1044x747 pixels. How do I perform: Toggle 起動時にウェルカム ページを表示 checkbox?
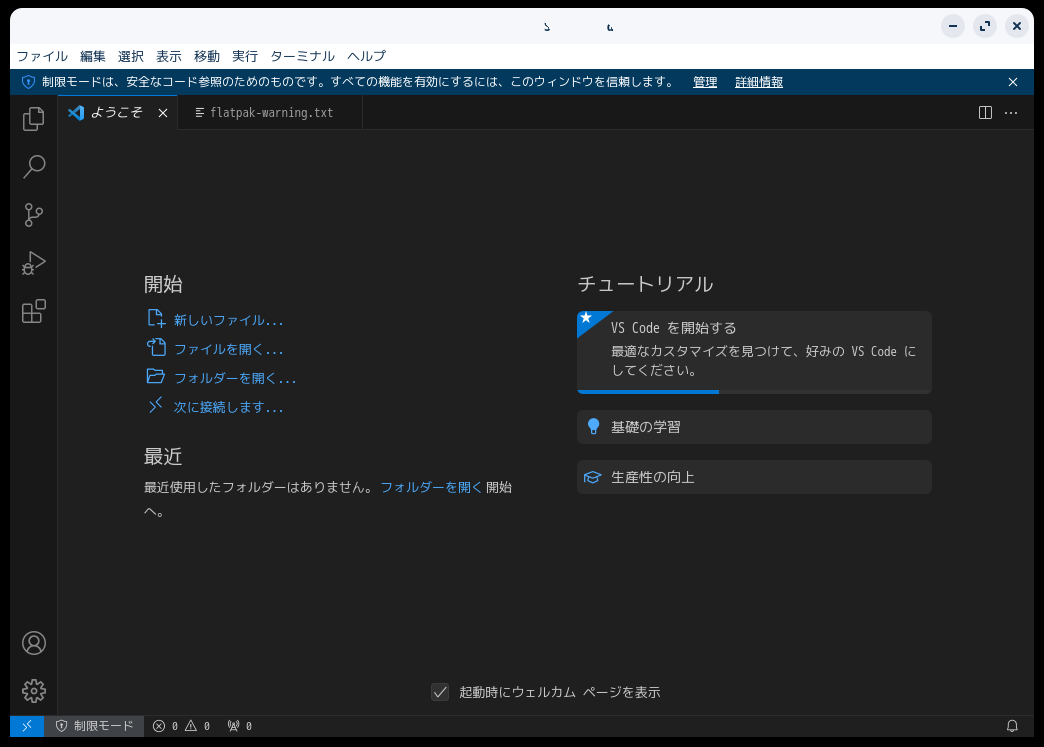(440, 692)
